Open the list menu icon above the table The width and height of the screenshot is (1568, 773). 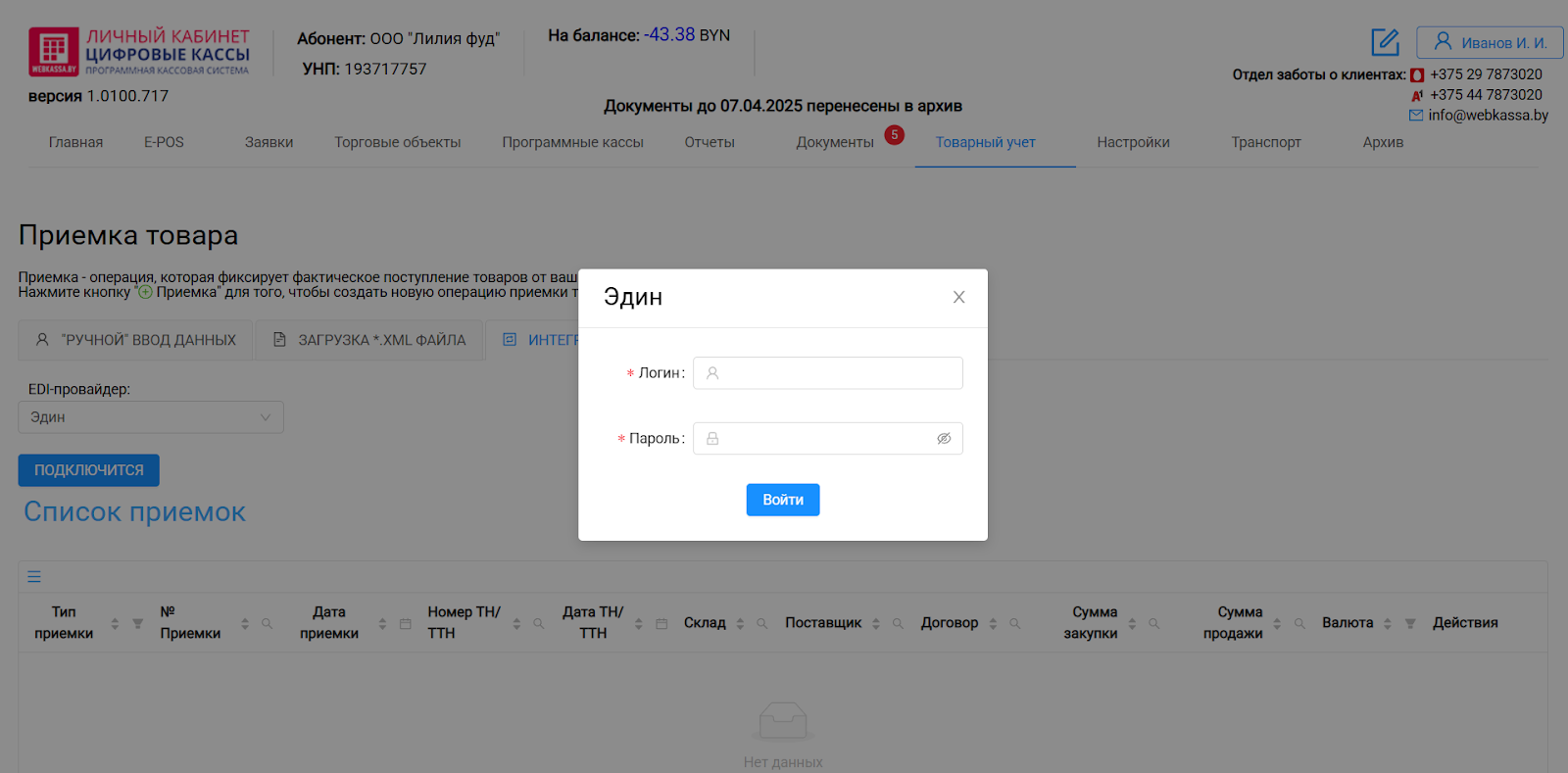coord(34,577)
